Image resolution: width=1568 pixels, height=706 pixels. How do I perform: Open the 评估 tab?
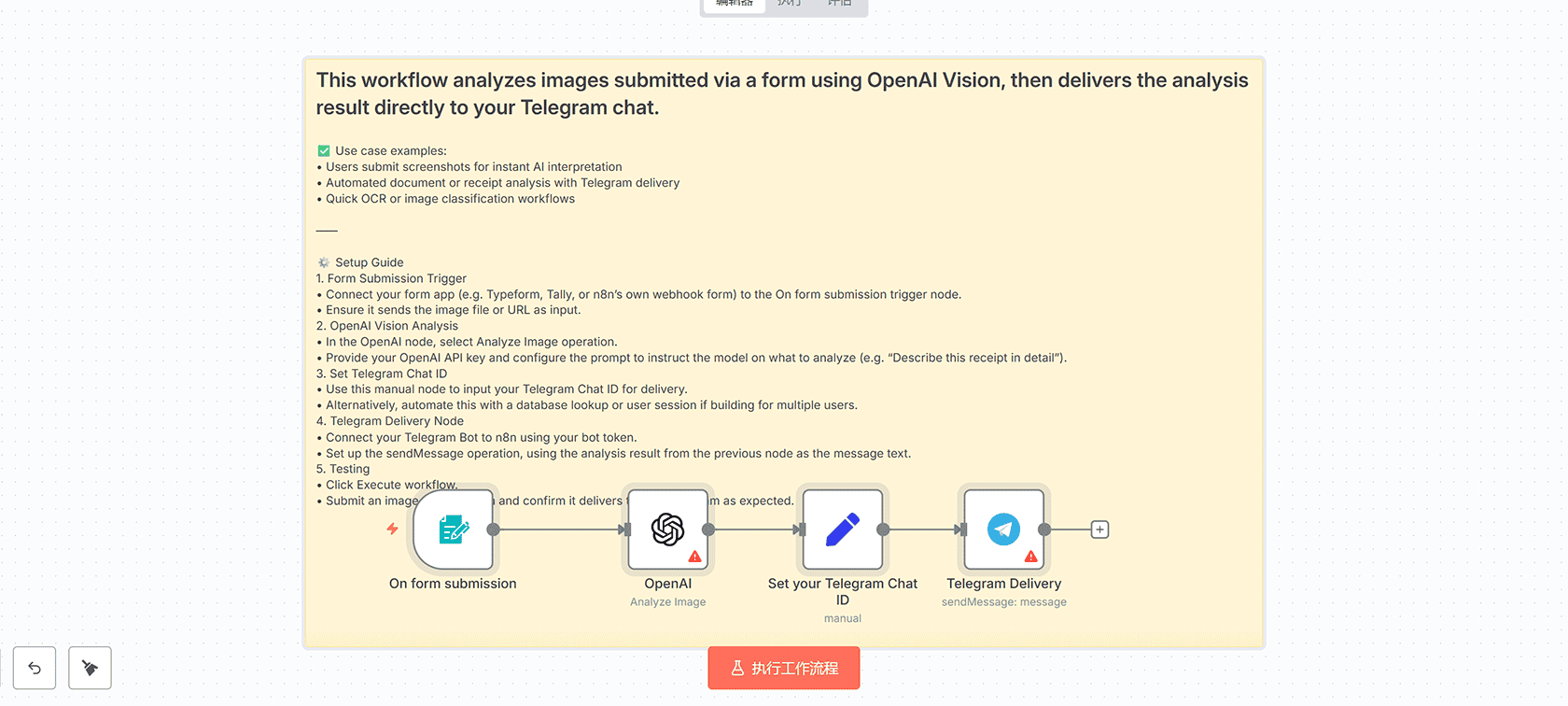(840, 4)
